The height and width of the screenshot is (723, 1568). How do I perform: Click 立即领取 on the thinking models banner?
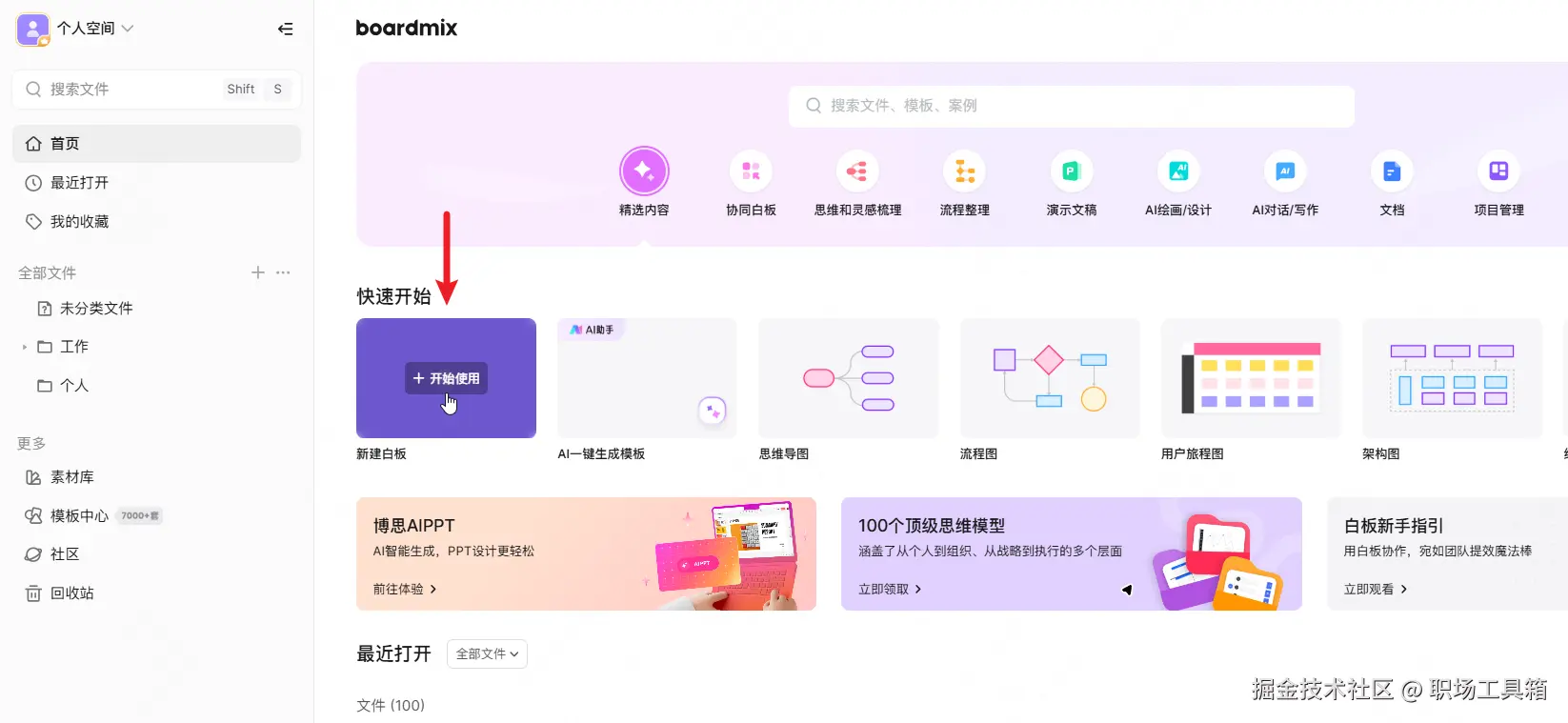pos(890,589)
